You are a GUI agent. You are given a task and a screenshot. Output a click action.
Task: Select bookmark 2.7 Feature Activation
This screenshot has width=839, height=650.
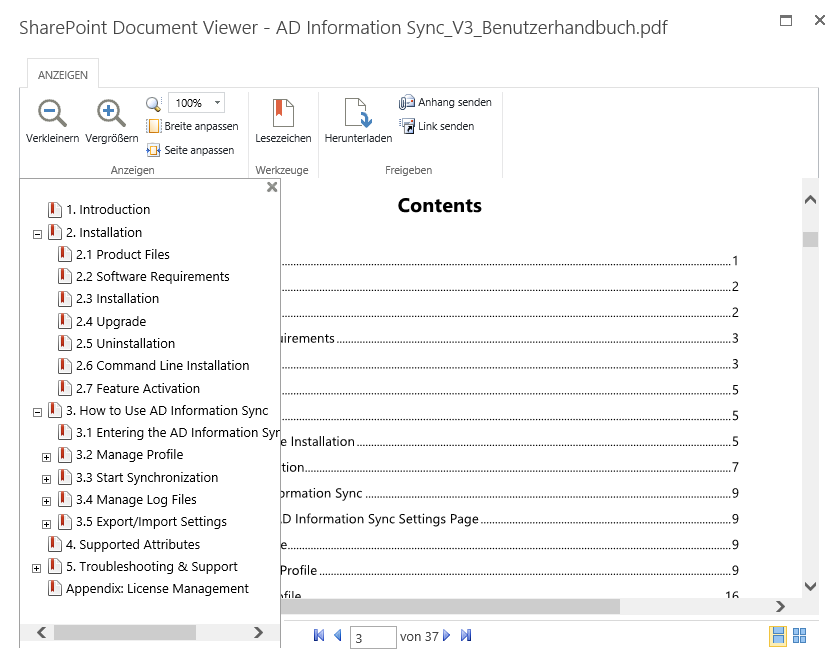(x=138, y=388)
